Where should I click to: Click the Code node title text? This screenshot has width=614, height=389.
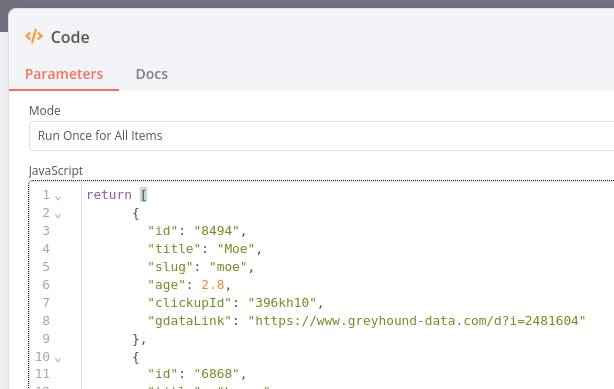70,37
